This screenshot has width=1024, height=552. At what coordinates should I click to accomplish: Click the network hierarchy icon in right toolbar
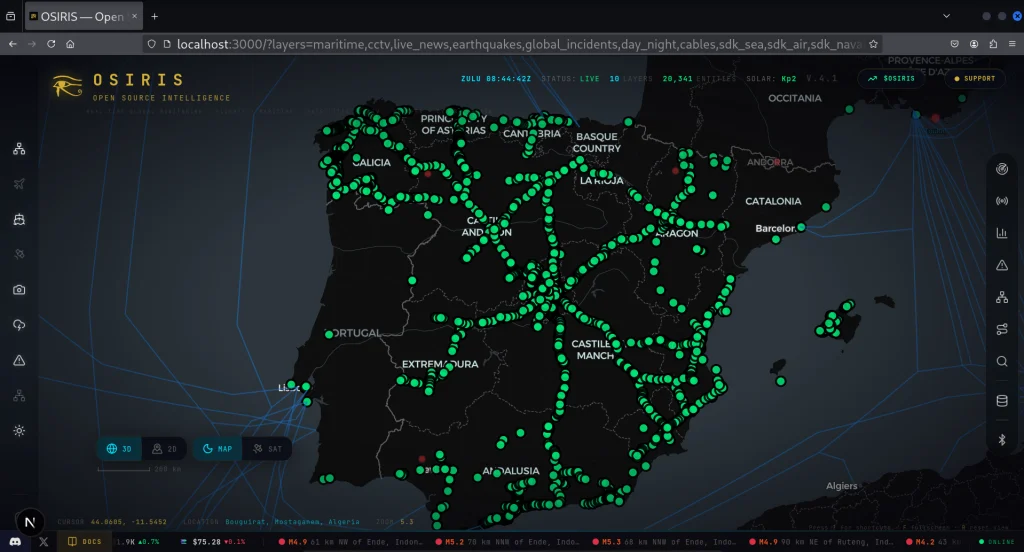1002,297
